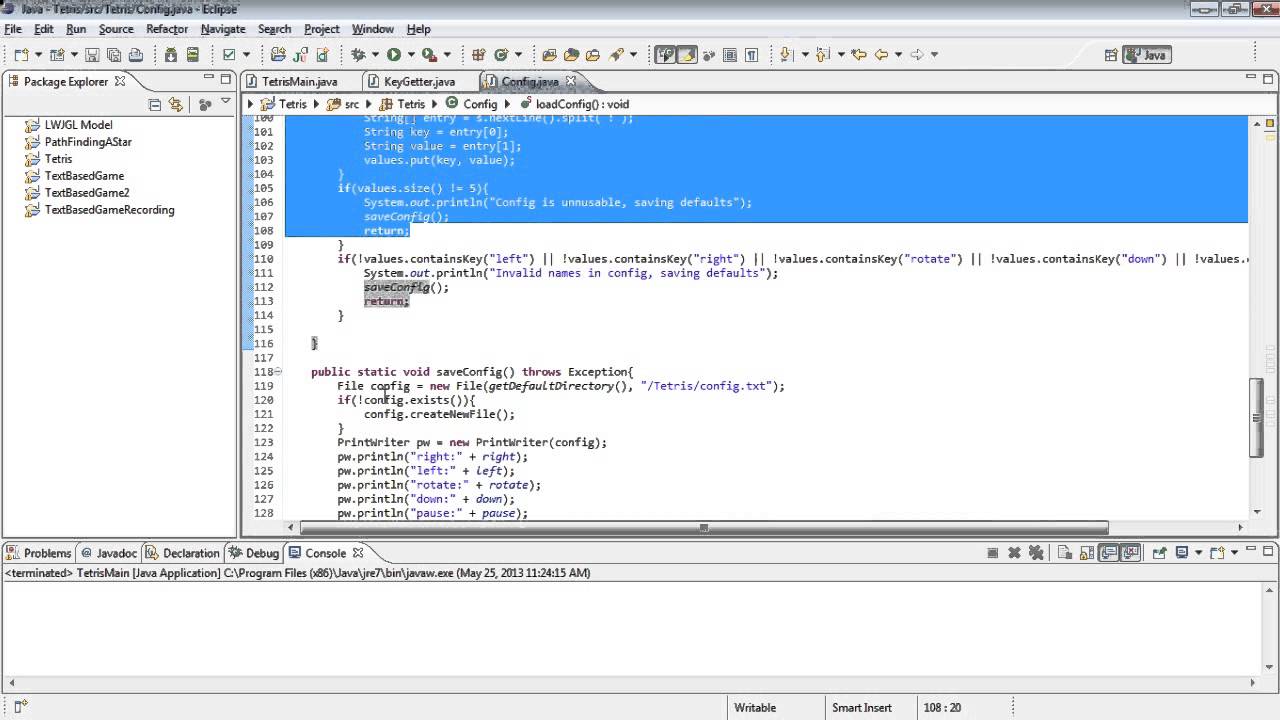This screenshot has width=1280, height=720.
Task: Click the New file toolbar icon
Action: pyautogui.click(x=21, y=55)
